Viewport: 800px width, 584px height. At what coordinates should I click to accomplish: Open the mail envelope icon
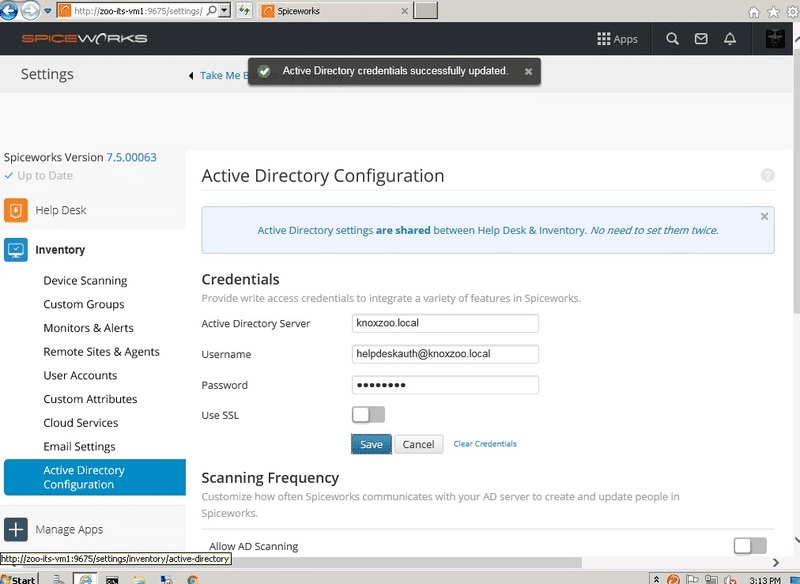coord(701,39)
